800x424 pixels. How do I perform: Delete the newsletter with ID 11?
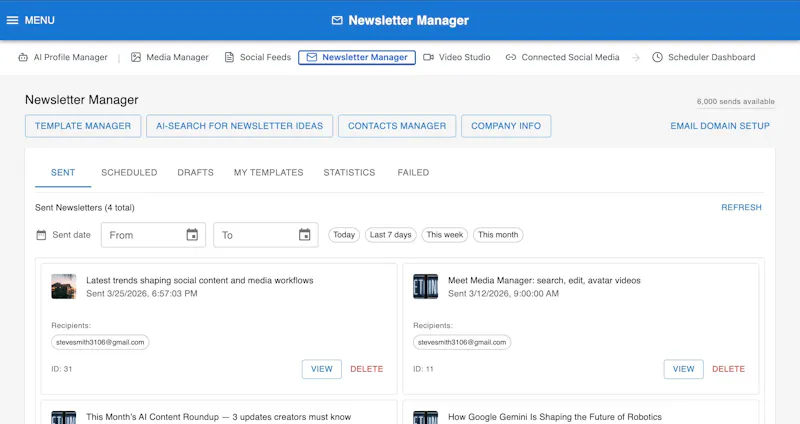point(729,369)
